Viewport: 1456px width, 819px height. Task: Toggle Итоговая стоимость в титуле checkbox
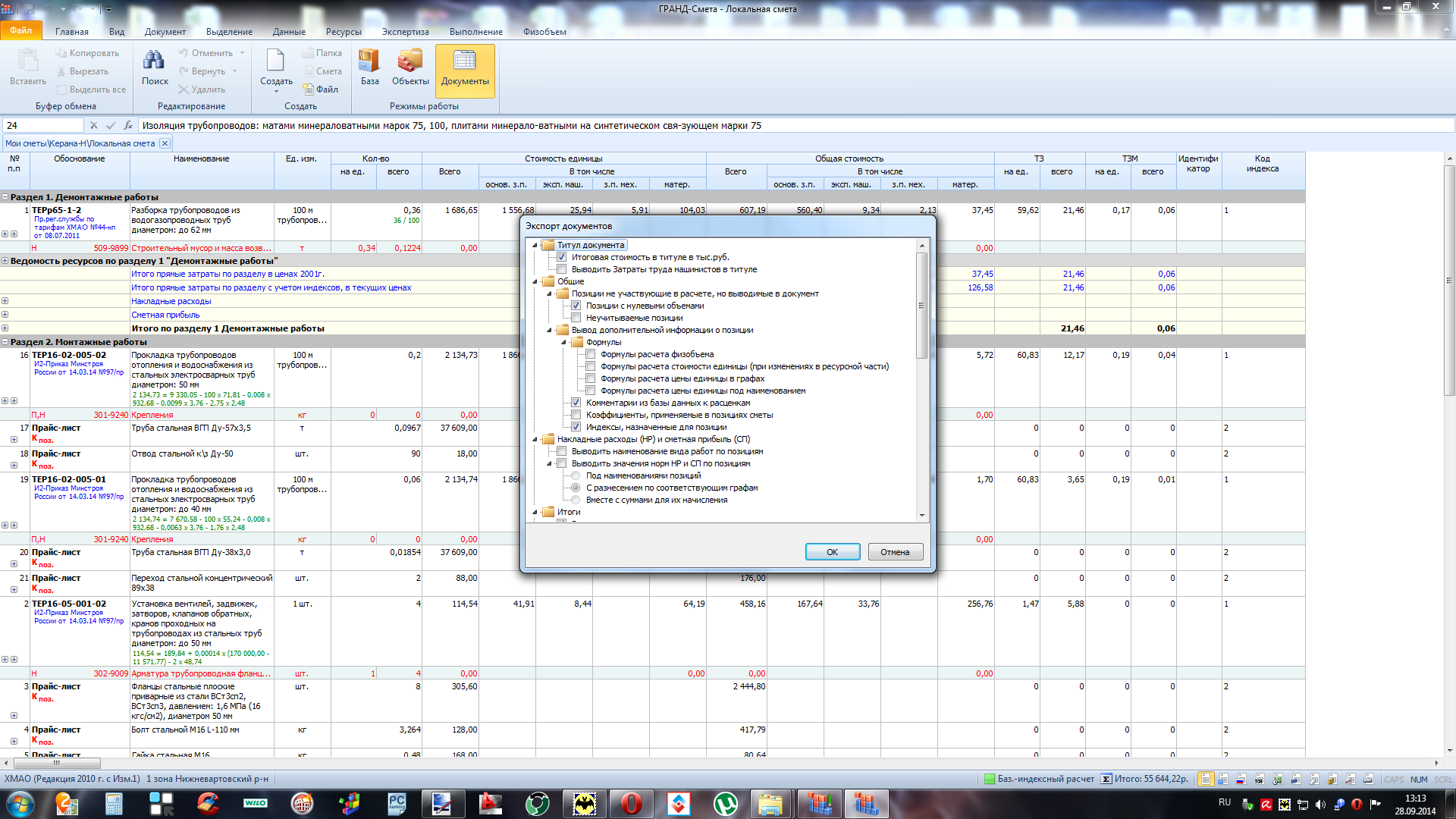[562, 257]
